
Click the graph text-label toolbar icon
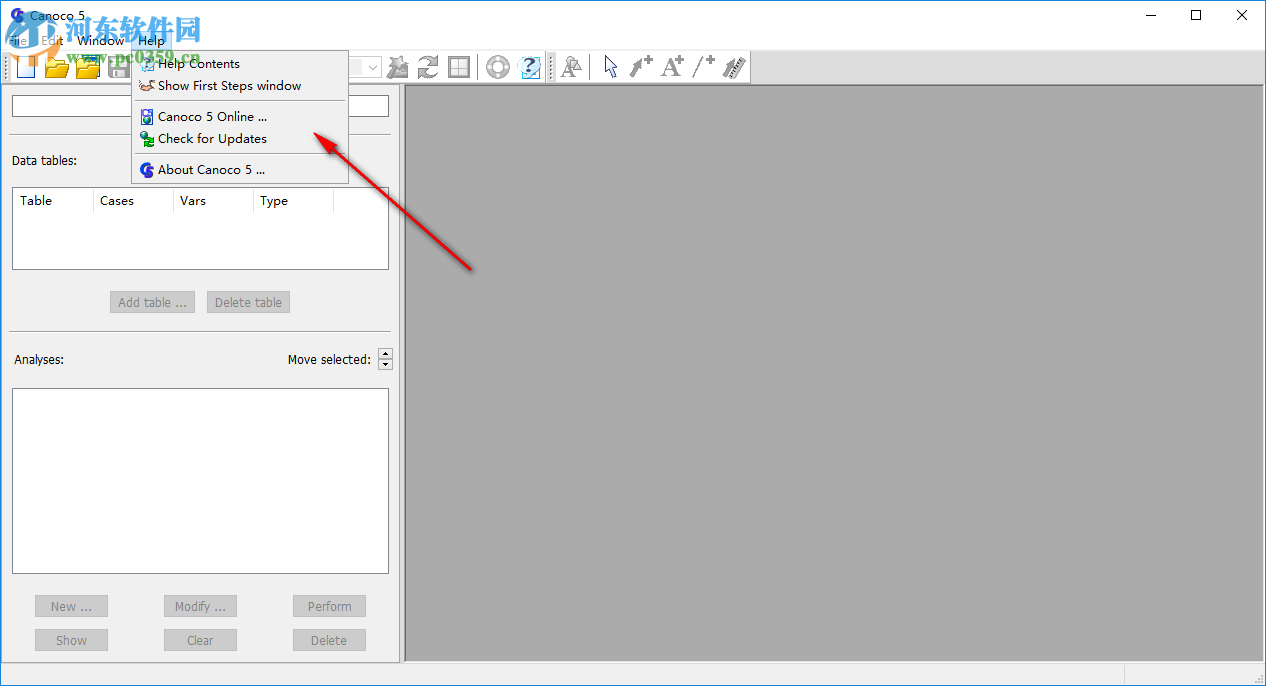point(571,67)
